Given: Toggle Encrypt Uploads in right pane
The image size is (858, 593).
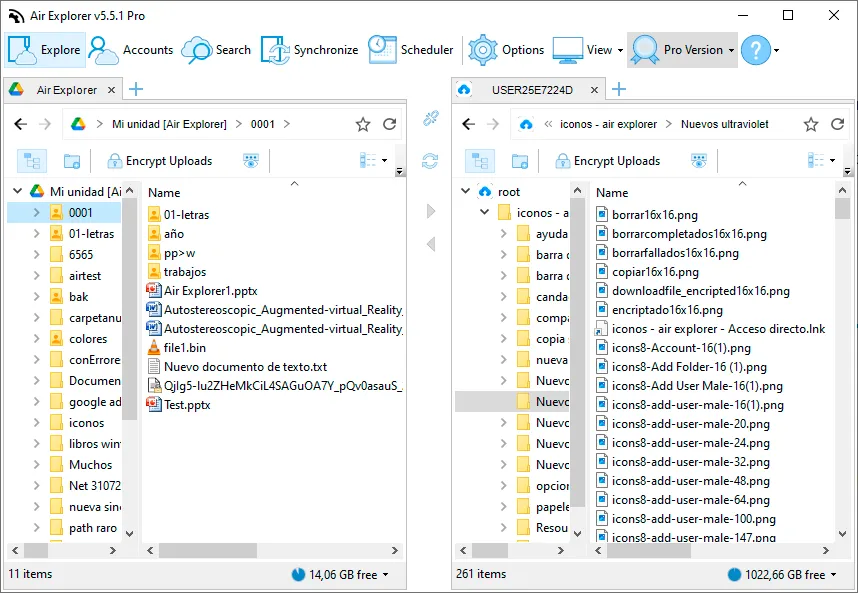Looking at the screenshot, I should (608, 161).
